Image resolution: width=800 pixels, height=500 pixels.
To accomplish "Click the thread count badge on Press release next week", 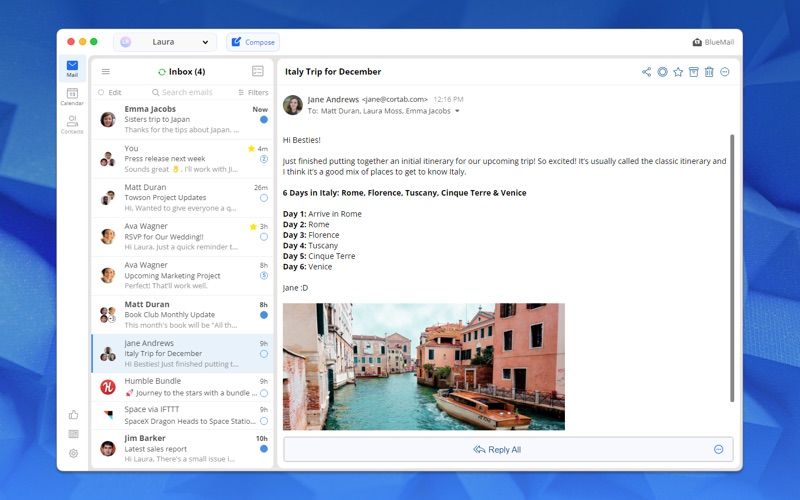I will [x=264, y=159].
